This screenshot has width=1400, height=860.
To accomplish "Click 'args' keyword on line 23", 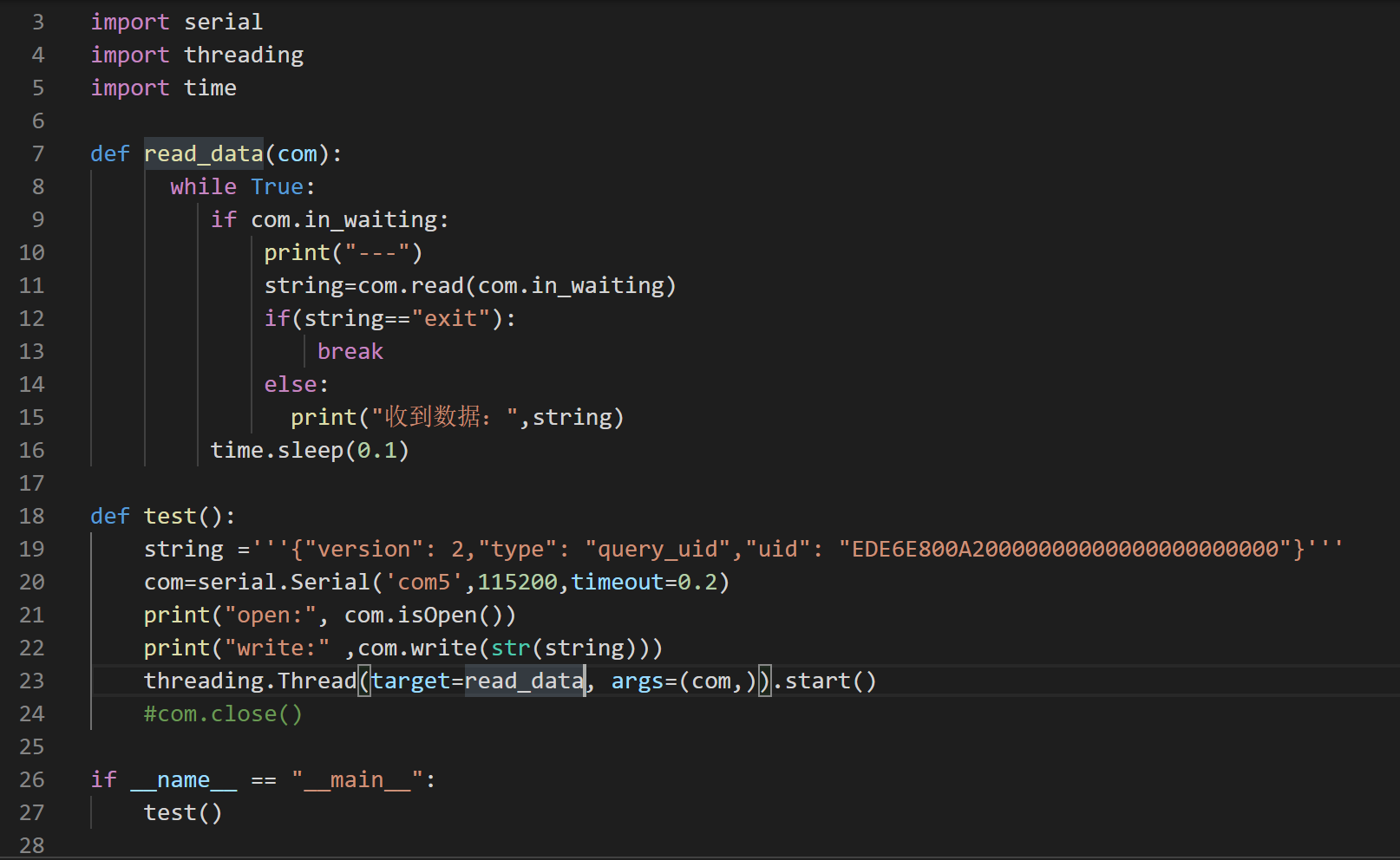I will 638,681.
